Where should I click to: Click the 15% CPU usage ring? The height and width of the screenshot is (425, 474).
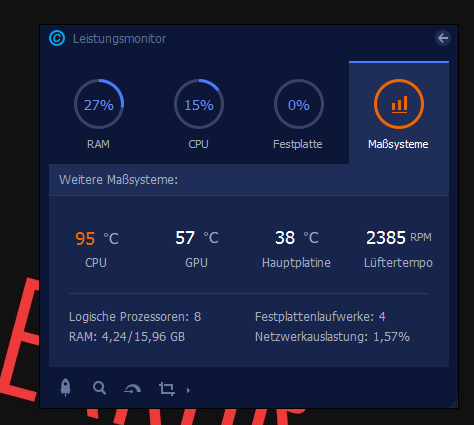(x=199, y=104)
